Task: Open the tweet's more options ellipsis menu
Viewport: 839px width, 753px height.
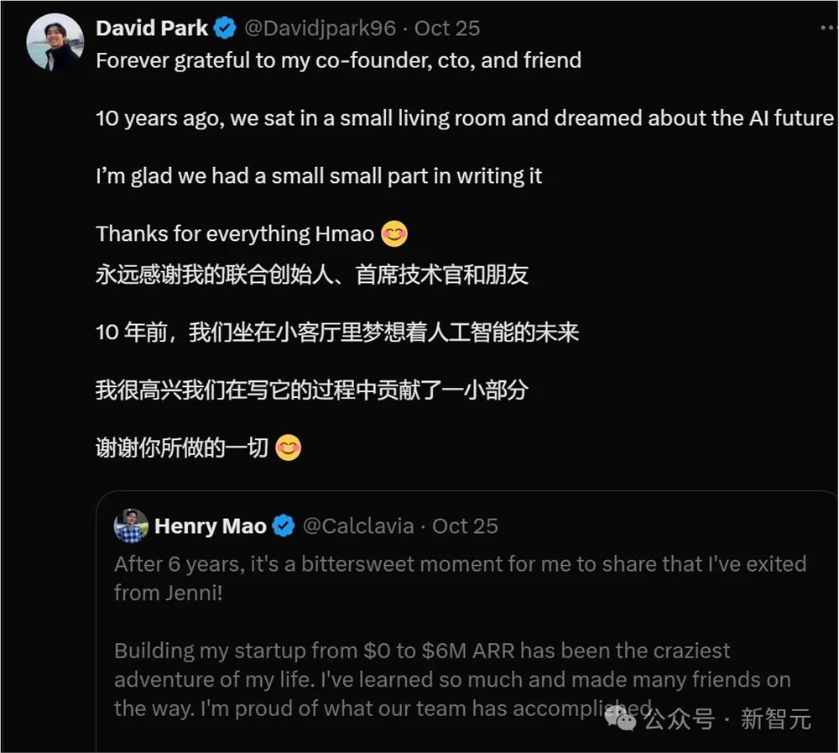Action: [x=826, y=28]
